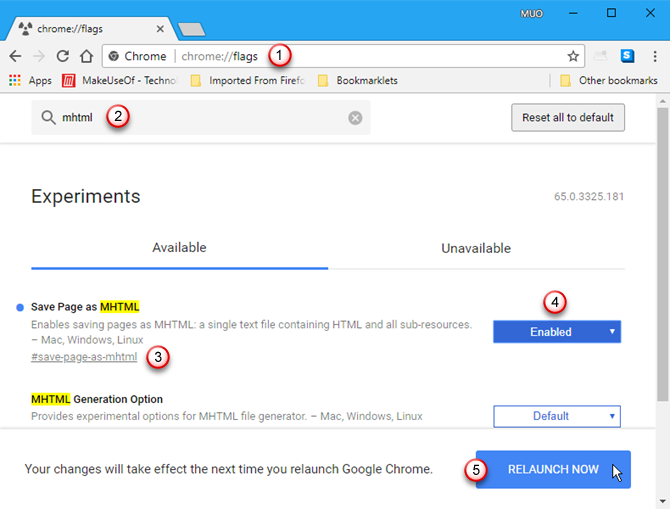The width and height of the screenshot is (670, 509).
Task: Open the Chrome three-dot menu
Action: coord(653,56)
